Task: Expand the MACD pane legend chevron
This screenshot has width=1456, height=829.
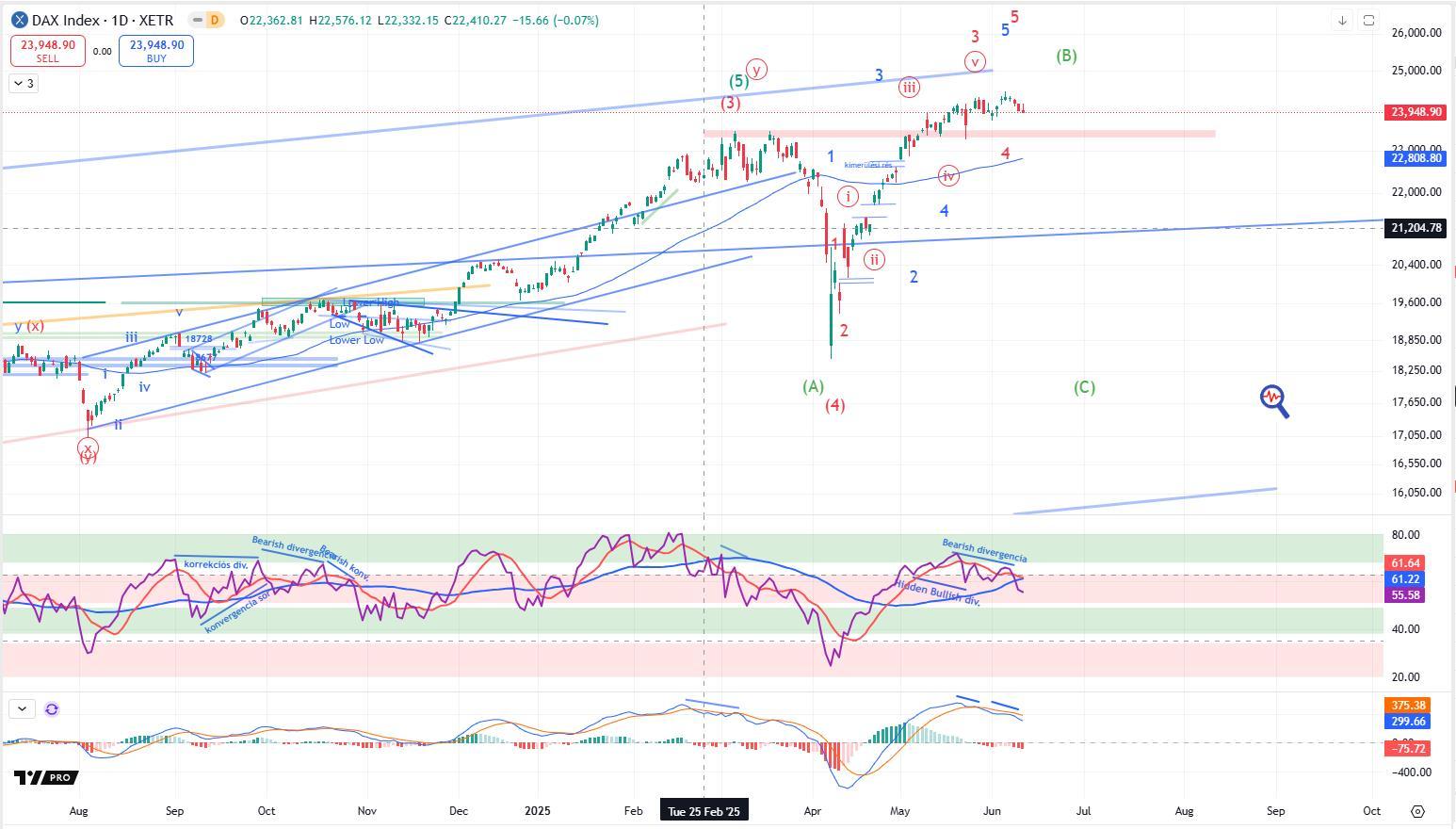Action: 22,708
